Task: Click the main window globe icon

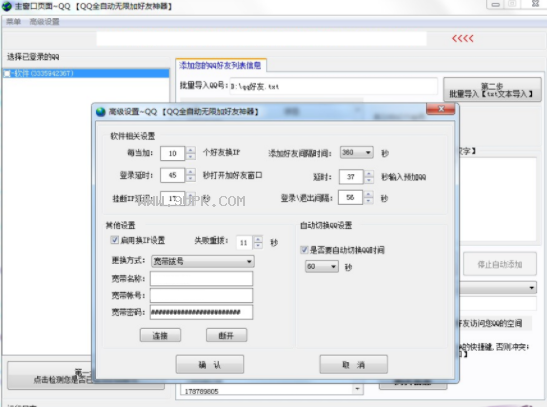Action: coord(7,6)
